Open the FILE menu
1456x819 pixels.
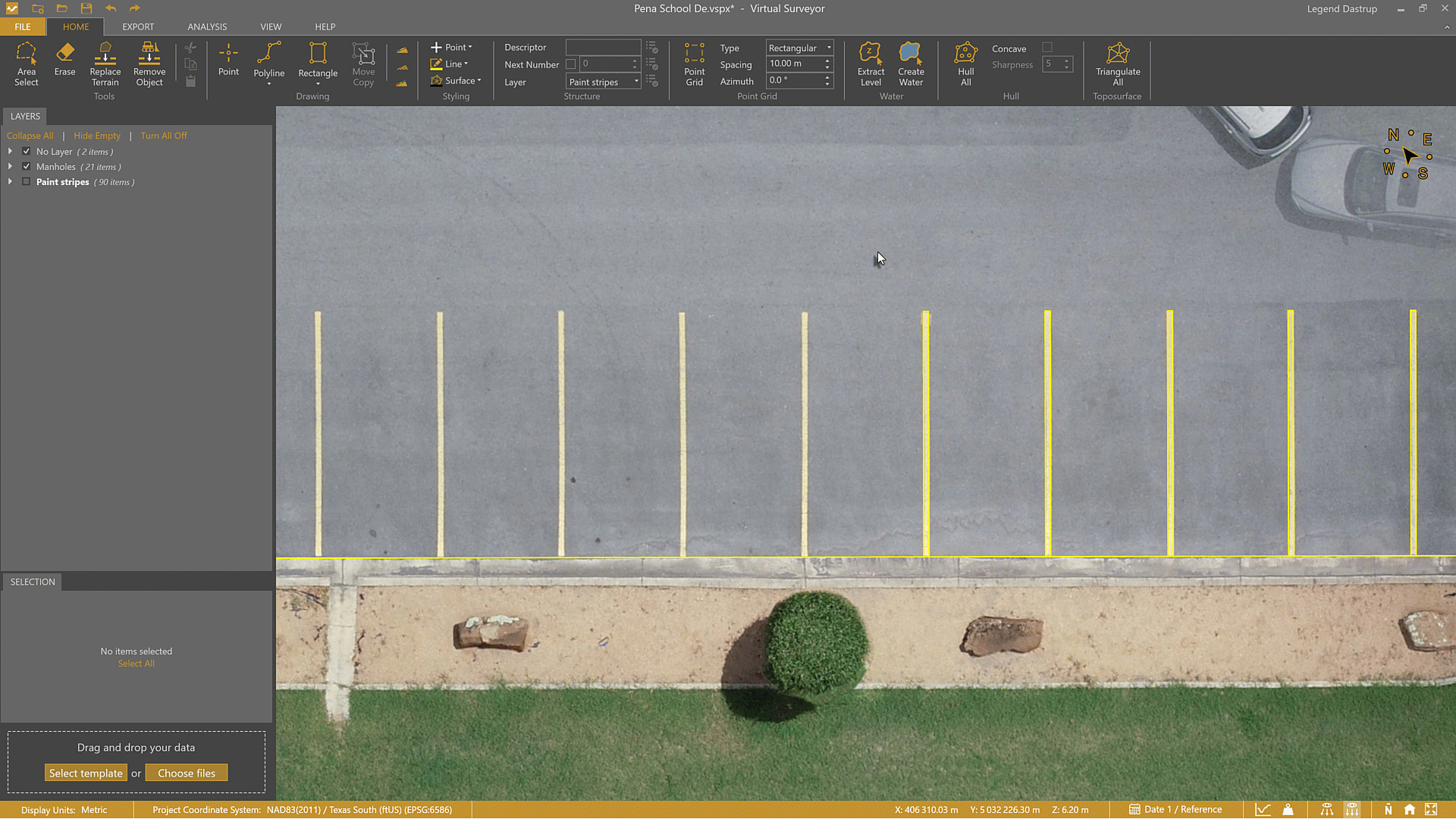(x=23, y=27)
